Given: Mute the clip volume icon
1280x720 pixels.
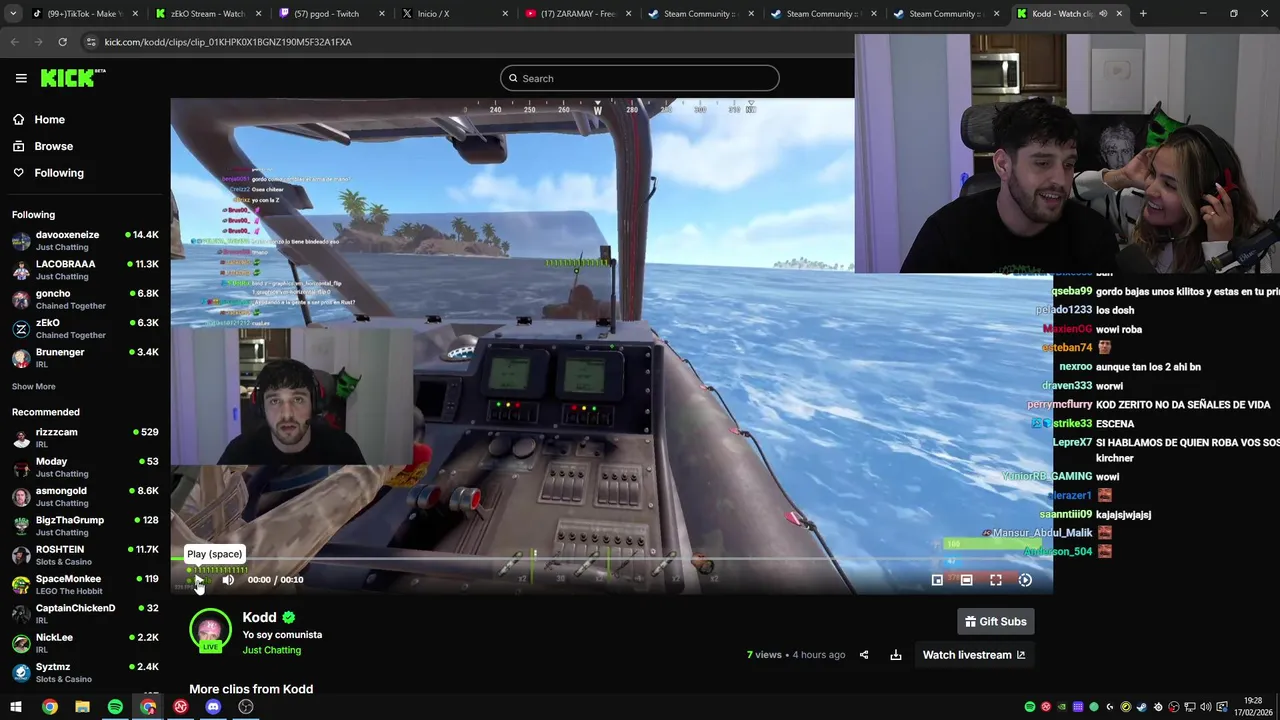Looking at the screenshot, I should [228, 580].
